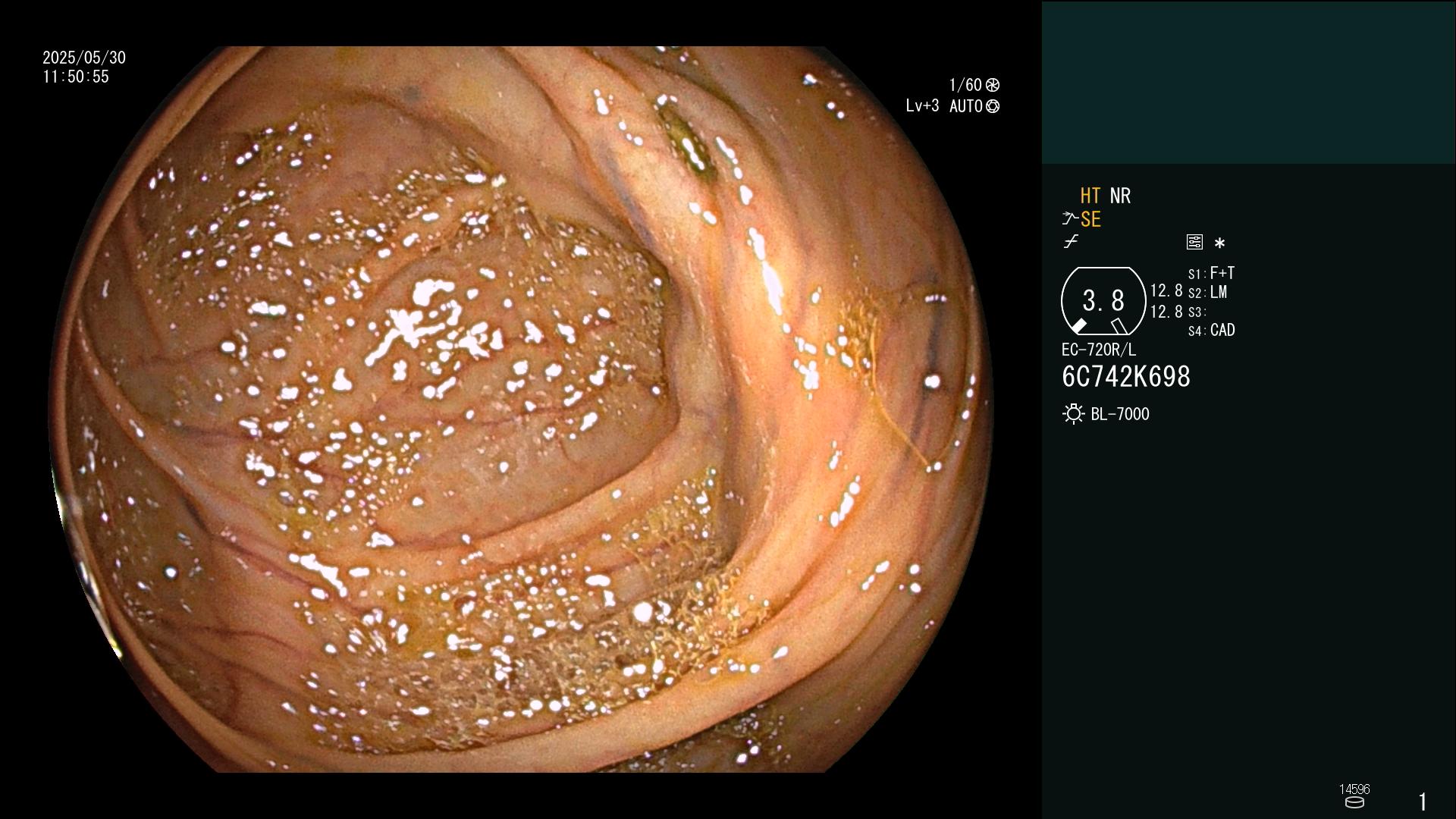This screenshot has width=1456, height=819.
Task: Click the structure emphasis icon beside SE
Action: pyautogui.click(x=1070, y=219)
